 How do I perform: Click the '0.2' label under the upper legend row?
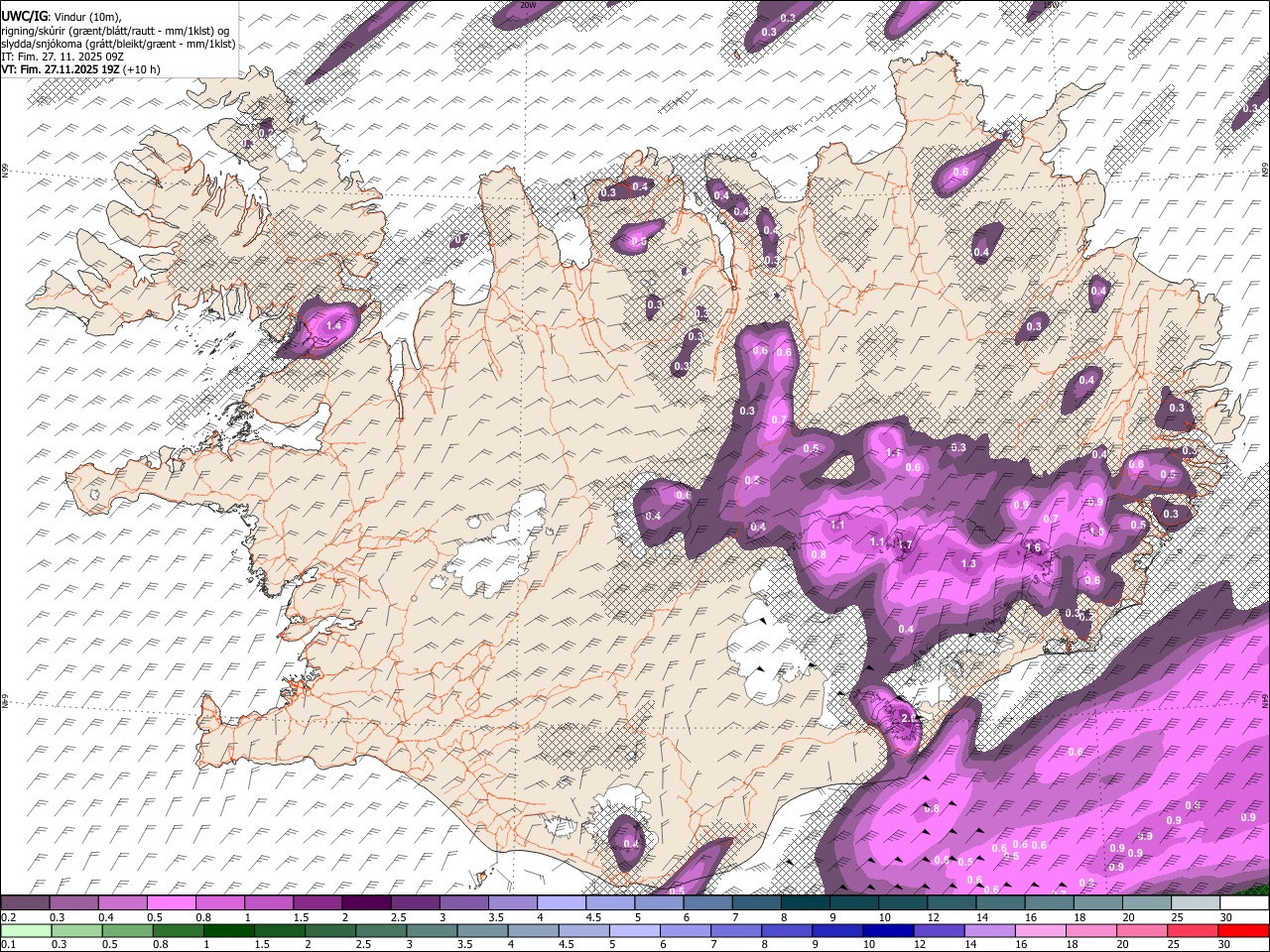[x=8, y=917]
